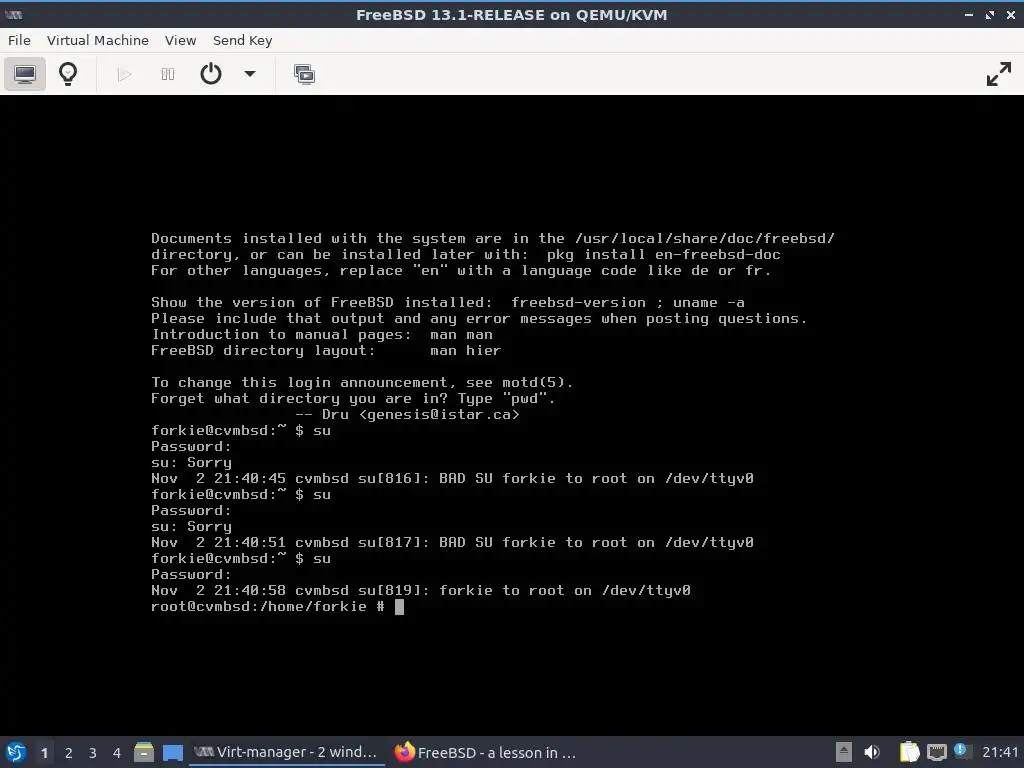Click the 21:41 clock
This screenshot has height=768, width=1024.
[1000, 752]
